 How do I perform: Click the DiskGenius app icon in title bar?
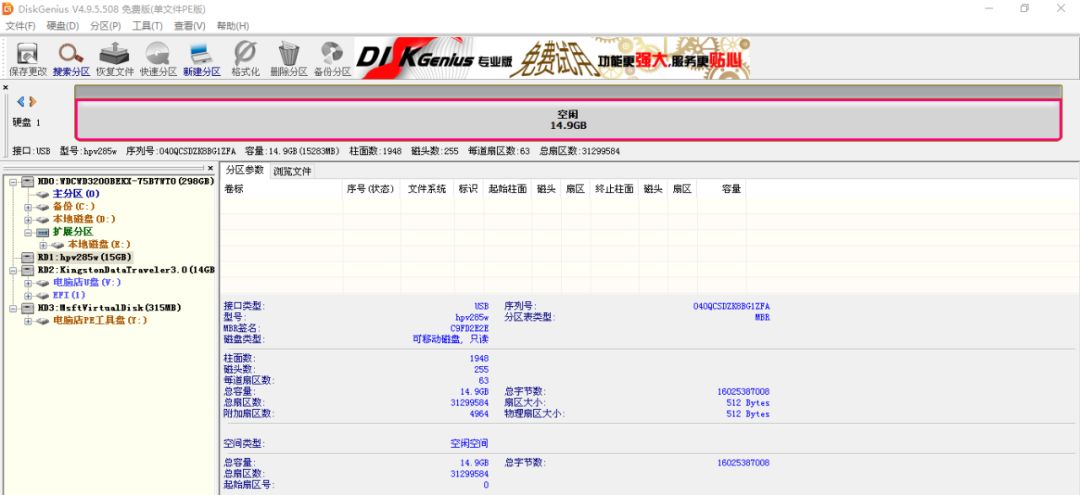click(8, 8)
